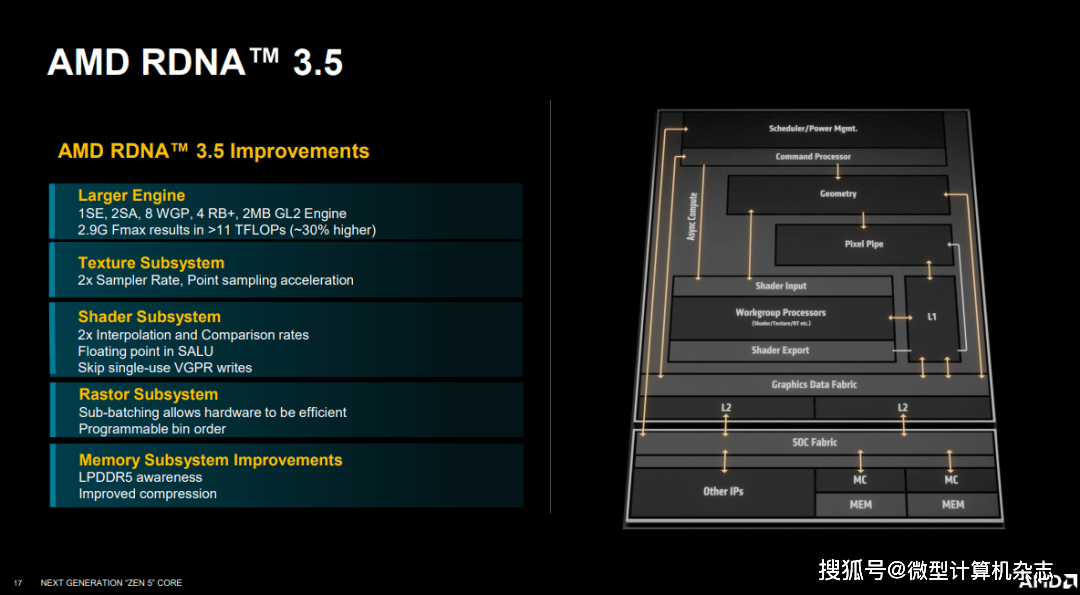Click the NEXT GENERATION ZEN 5 CORE footer
This screenshot has height=595, width=1080.
112,583
